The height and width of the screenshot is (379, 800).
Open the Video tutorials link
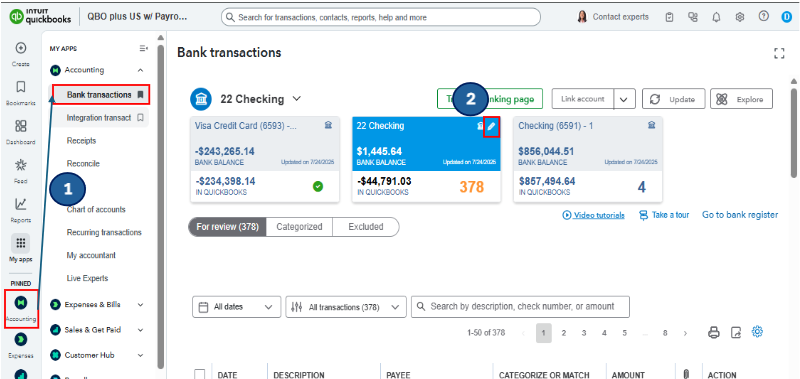[593, 215]
